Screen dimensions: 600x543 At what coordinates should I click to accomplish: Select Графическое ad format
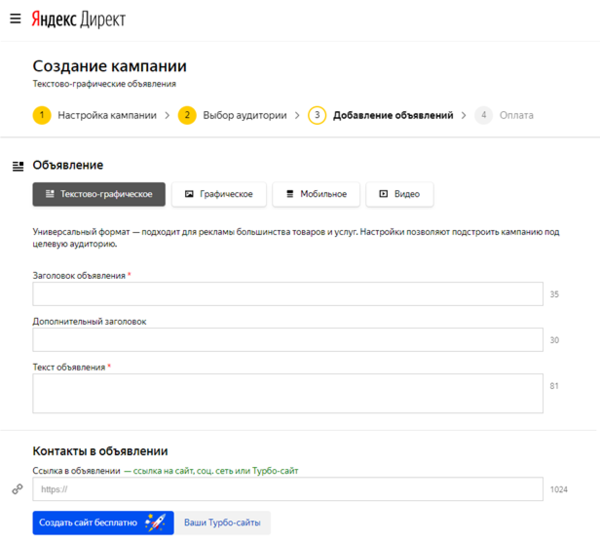point(219,194)
